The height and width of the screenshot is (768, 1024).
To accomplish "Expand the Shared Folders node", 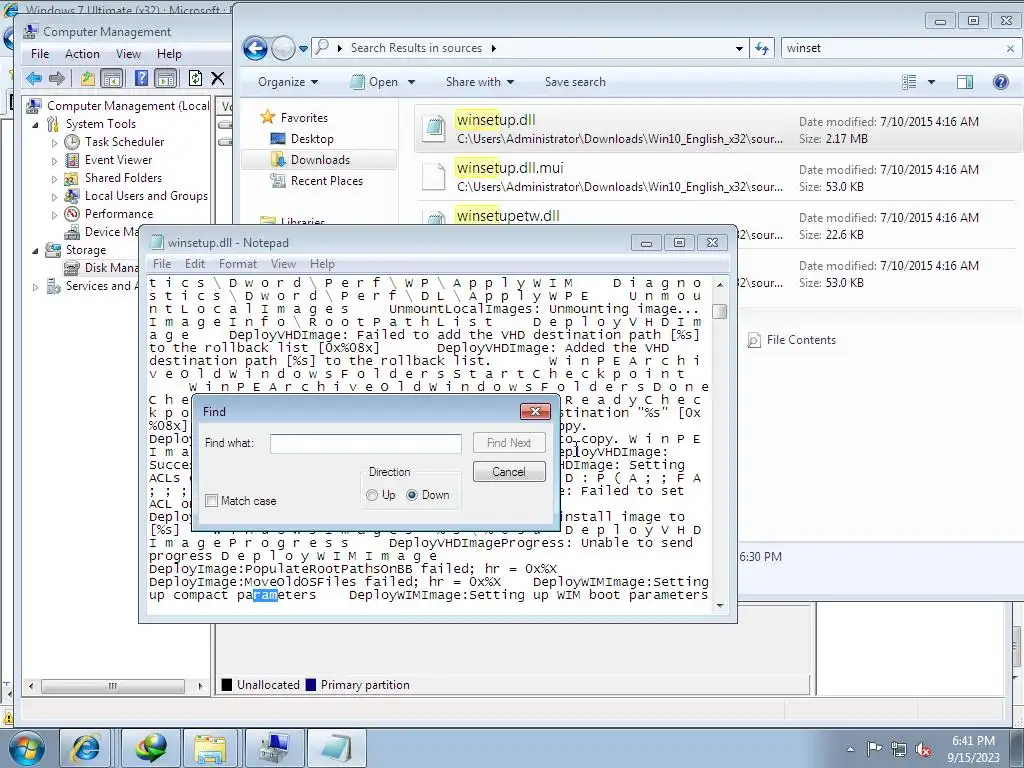I will click(54, 178).
